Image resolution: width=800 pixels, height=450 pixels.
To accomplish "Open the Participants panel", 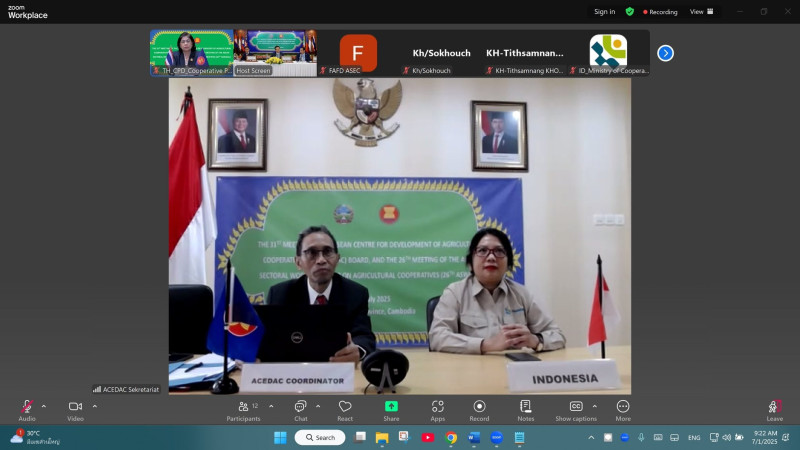I will [x=243, y=411].
